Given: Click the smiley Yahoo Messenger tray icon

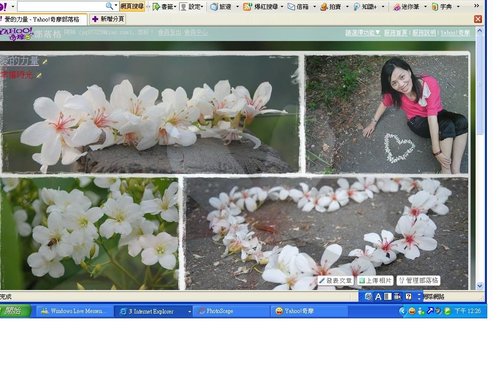Looking at the screenshot, I should tap(412, 311).
